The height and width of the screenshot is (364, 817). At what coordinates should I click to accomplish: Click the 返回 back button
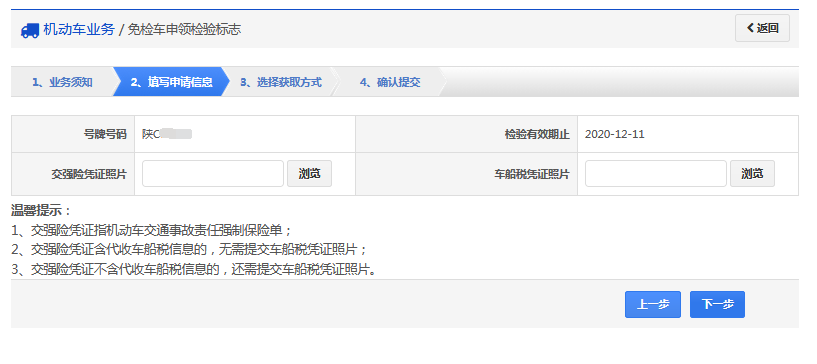762,28
